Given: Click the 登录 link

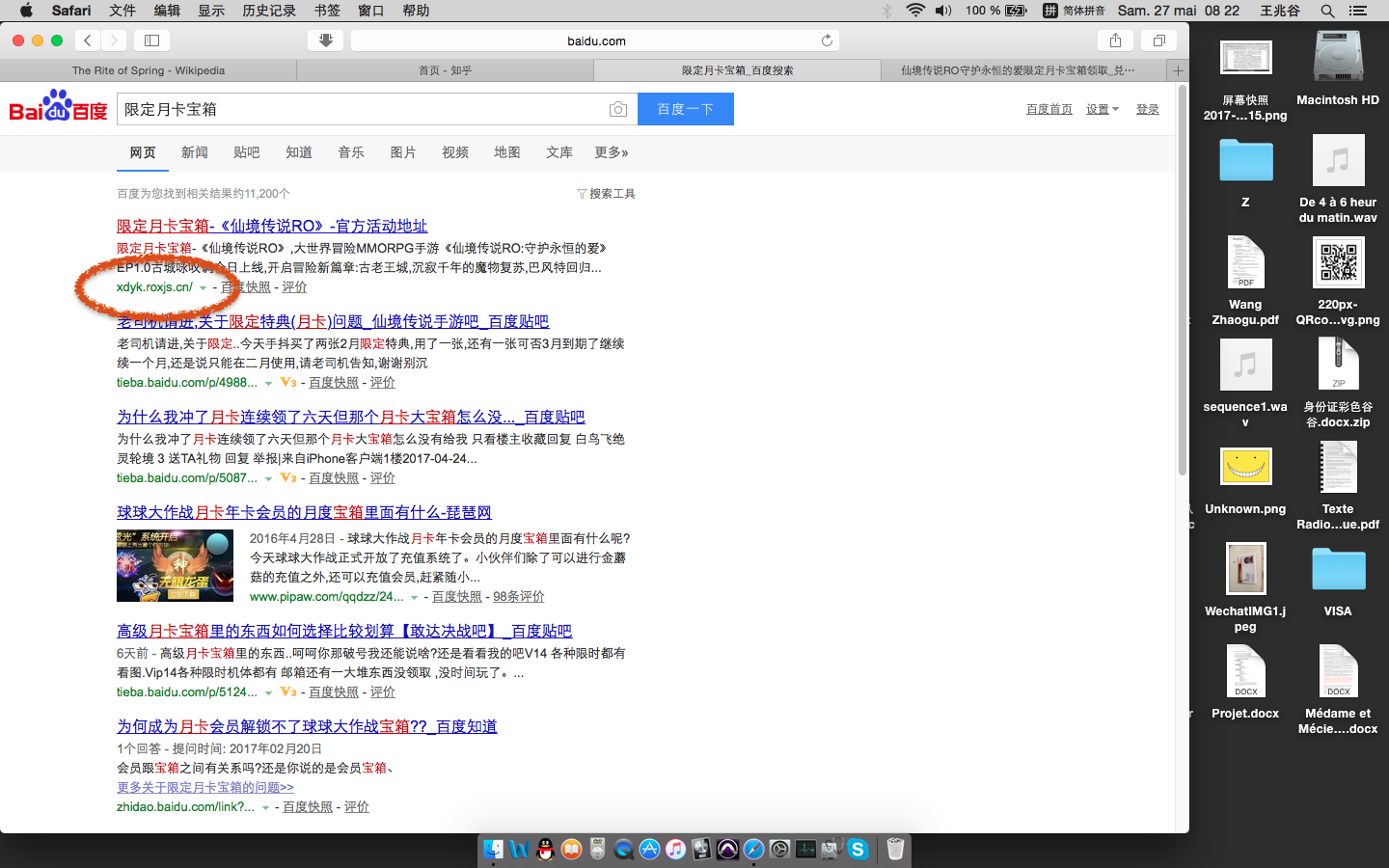Looking at the screenshot, I should (1148, 109).
